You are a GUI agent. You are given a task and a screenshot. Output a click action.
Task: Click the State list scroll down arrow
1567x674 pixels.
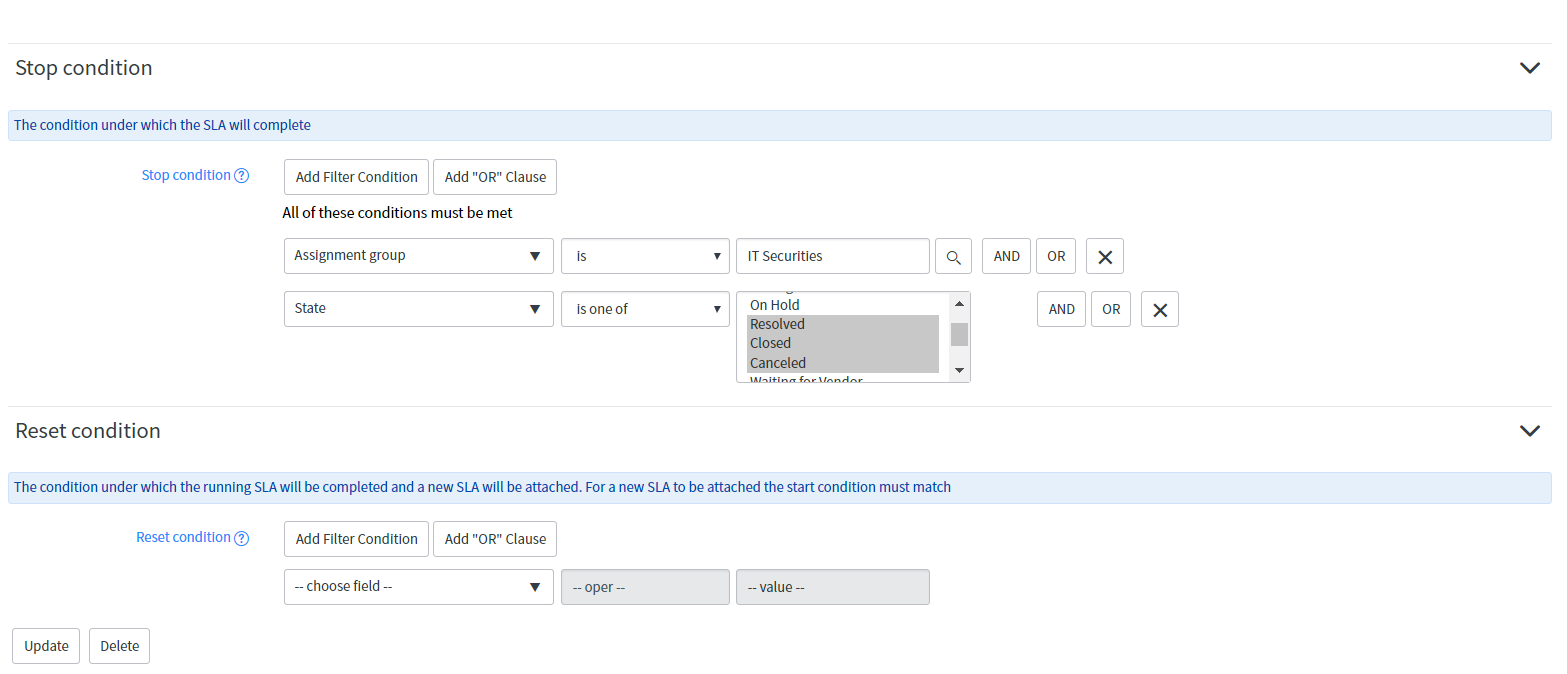pyautogui.click(x=959, y=371)
